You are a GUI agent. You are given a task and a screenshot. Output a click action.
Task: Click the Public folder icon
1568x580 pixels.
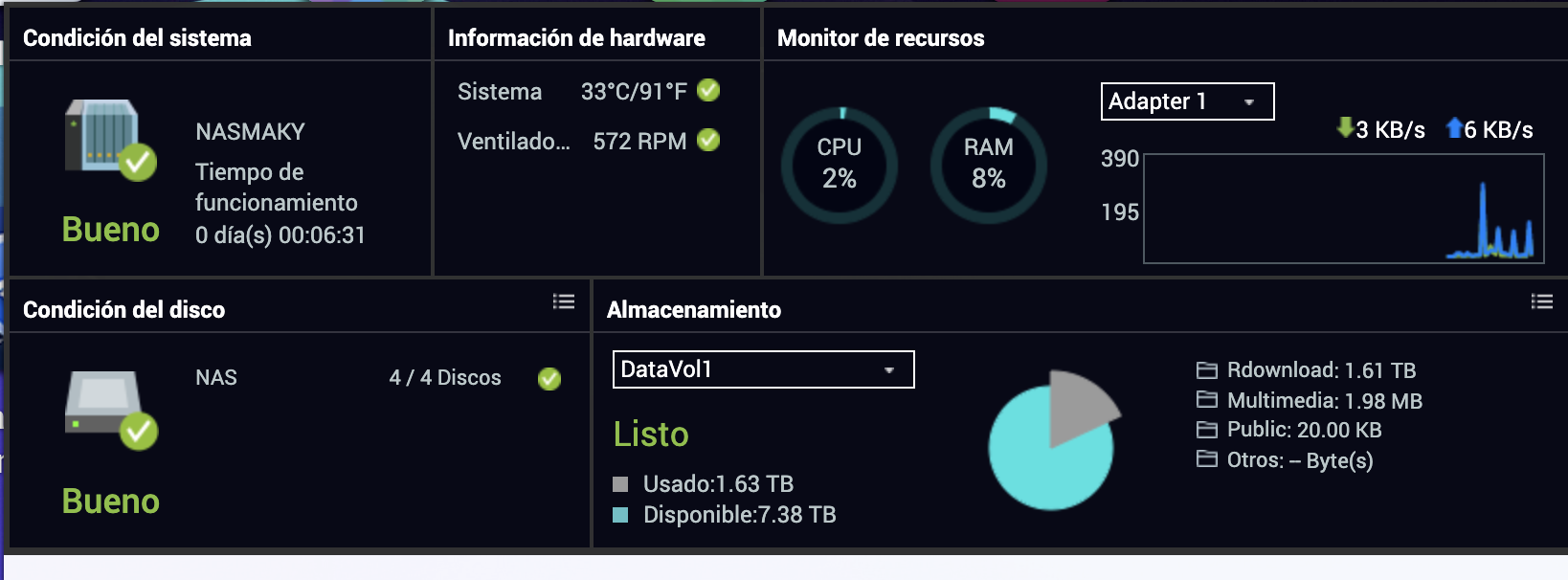(1207, 430)
